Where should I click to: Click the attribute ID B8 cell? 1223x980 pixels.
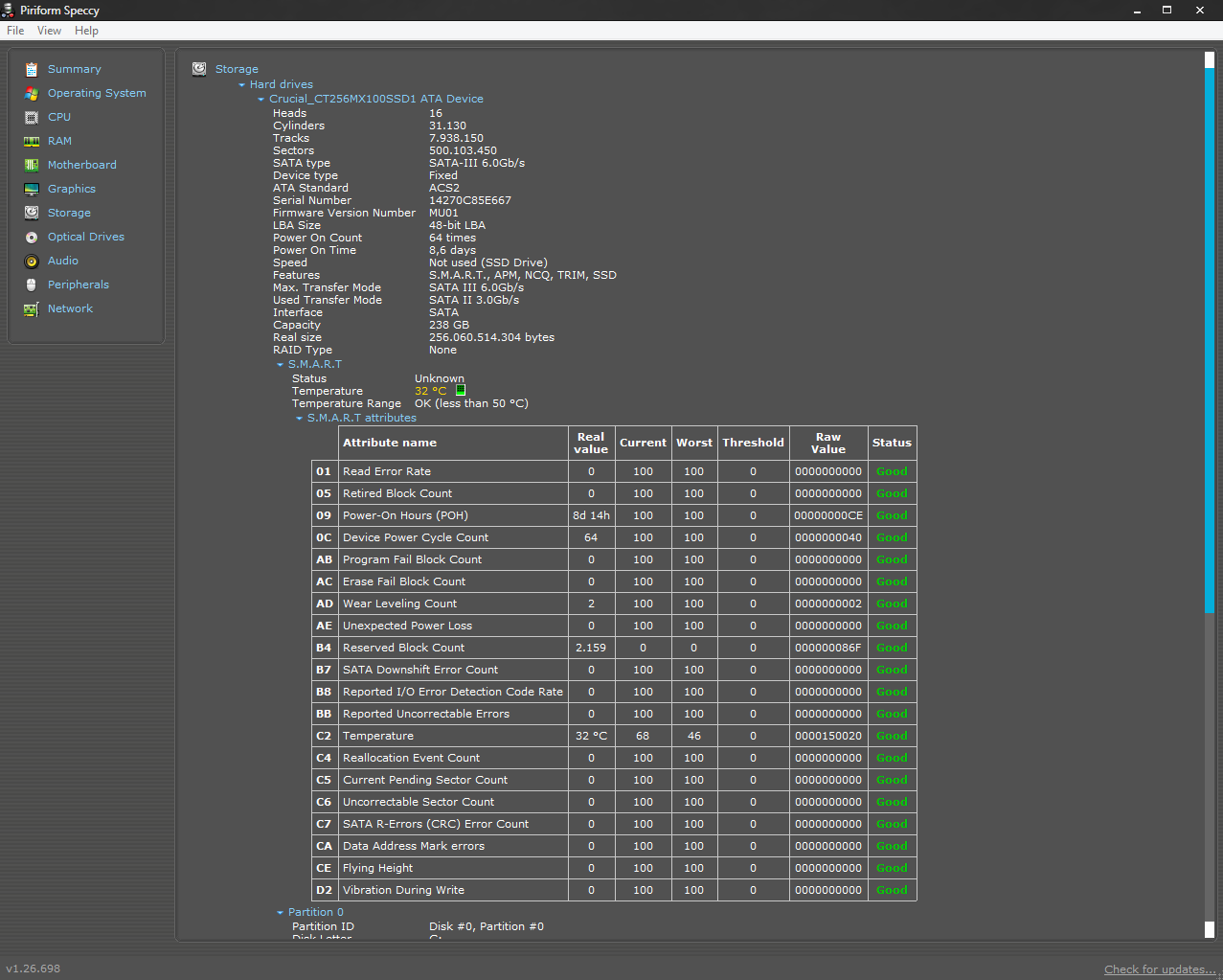click(x=325, y=692)
